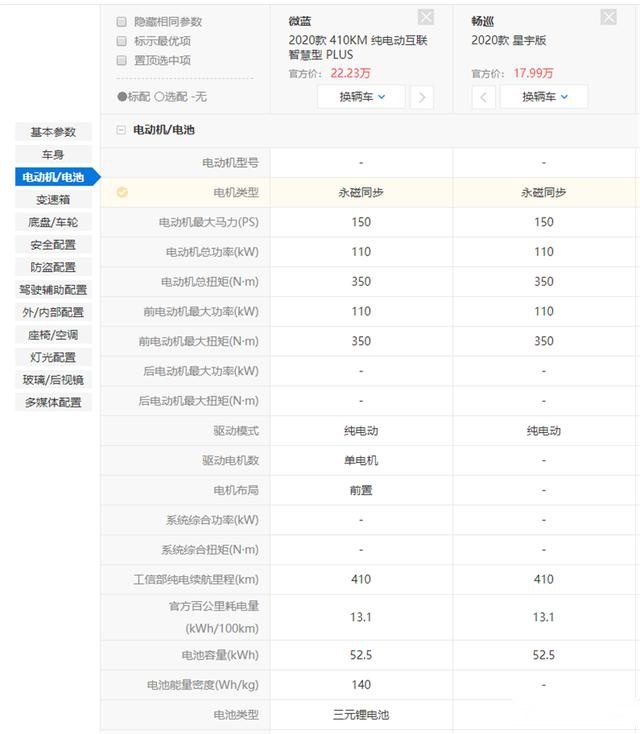Tick the 置顶选中项 checkbox

pyautogui.click(x=122, y=60)
